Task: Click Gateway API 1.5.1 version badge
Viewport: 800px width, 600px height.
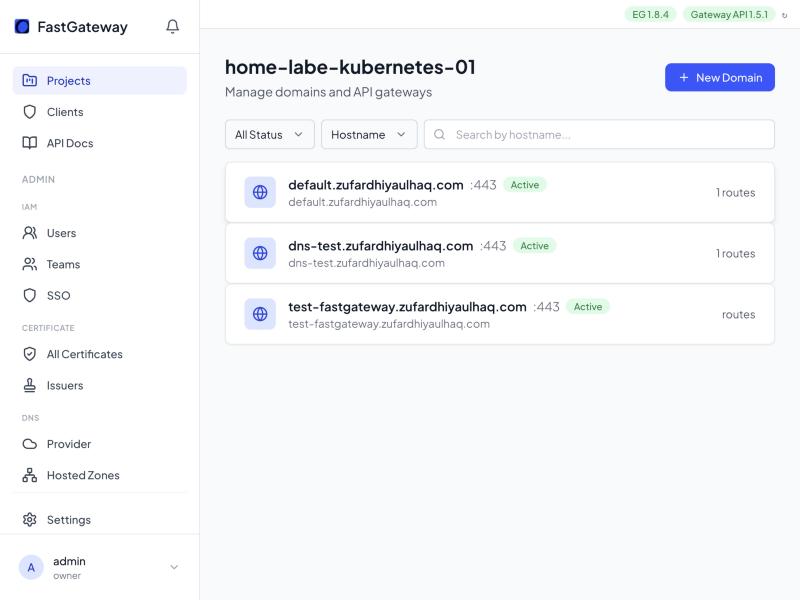Action: click(x=729, y=14)
